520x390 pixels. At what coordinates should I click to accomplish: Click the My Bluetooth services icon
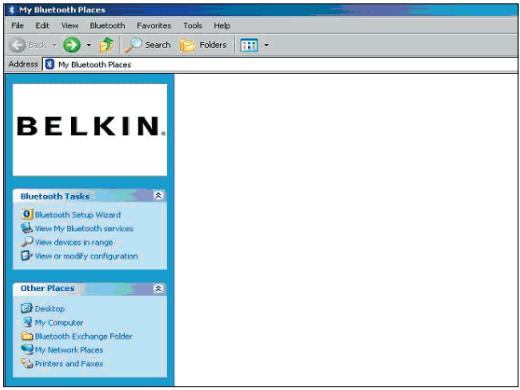(x=26, y=228)
